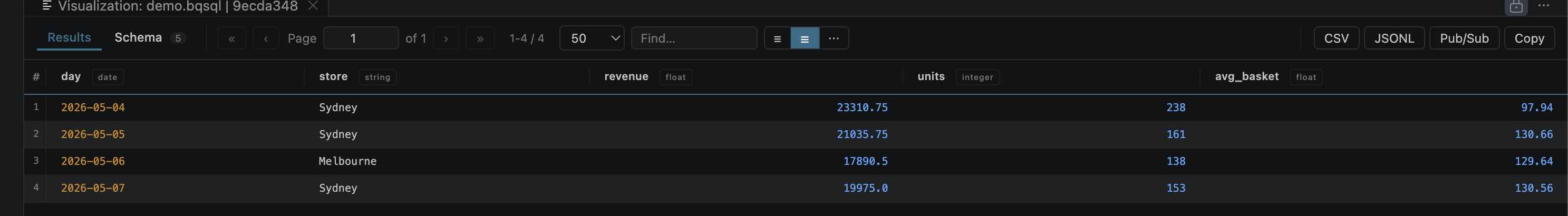The width and height of the screenshot is (1568, 216).
Task: Jump to last page double-chevron button
Action: click(480, 38)
